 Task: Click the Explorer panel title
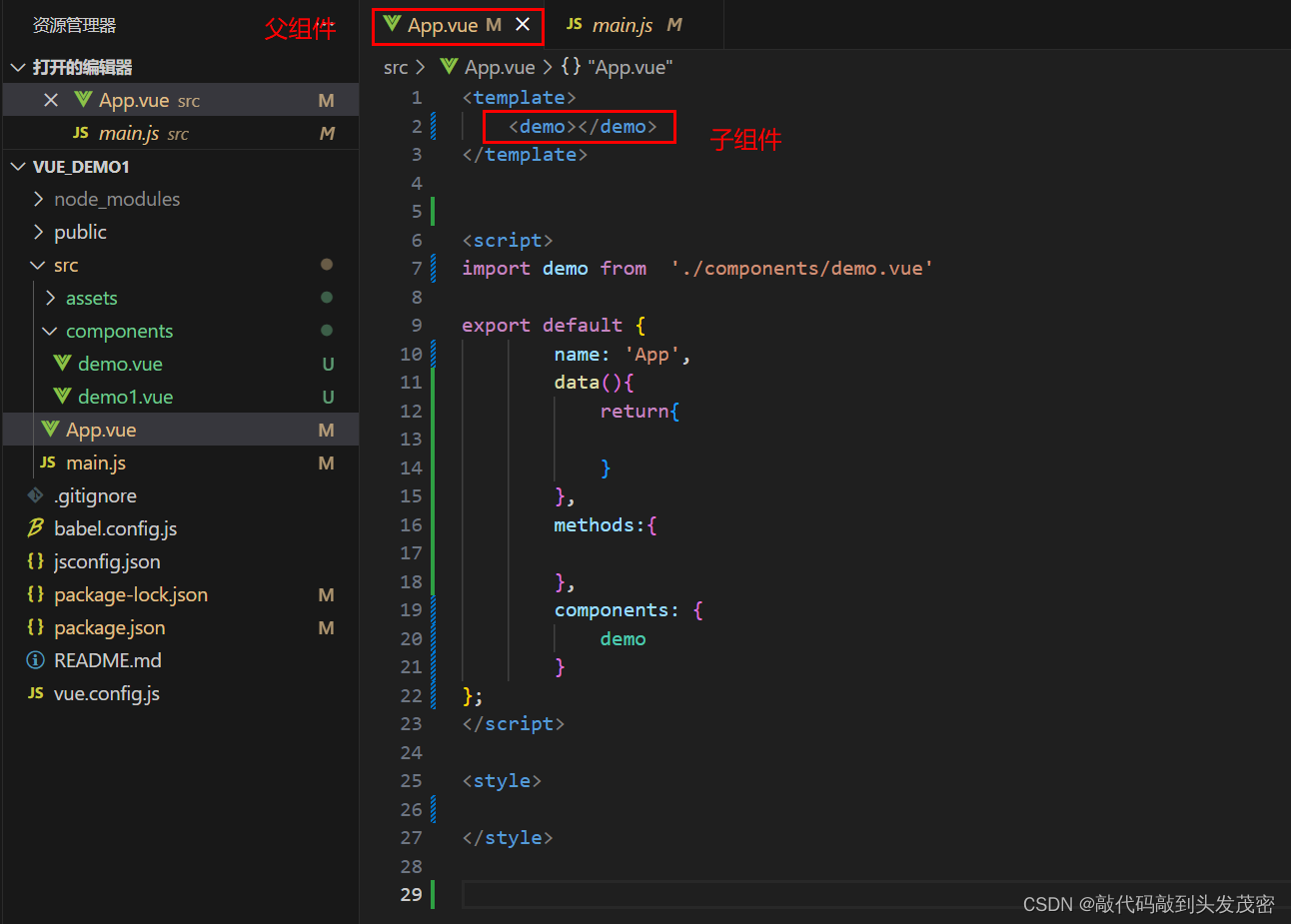(x=74, y=25)
